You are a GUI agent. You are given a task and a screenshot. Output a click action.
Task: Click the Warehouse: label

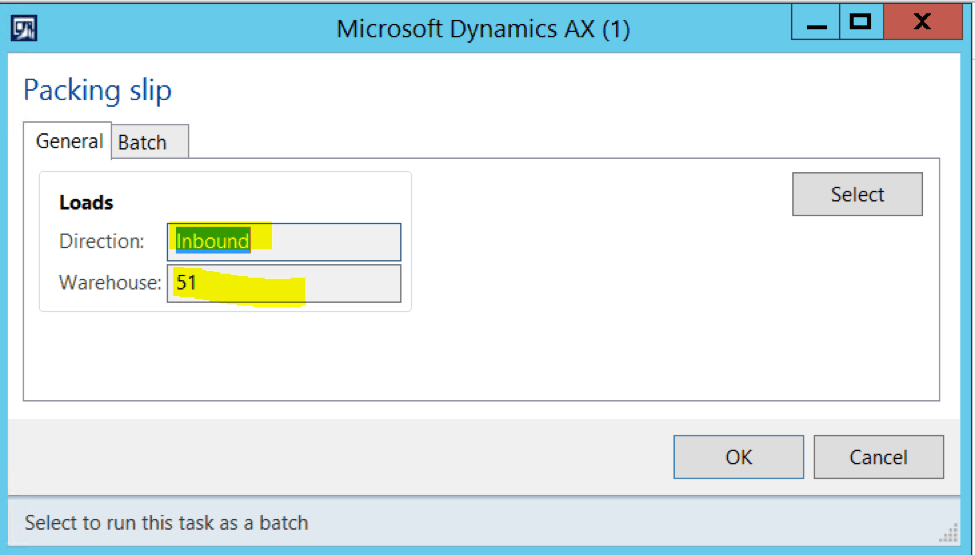coord(110,283)
